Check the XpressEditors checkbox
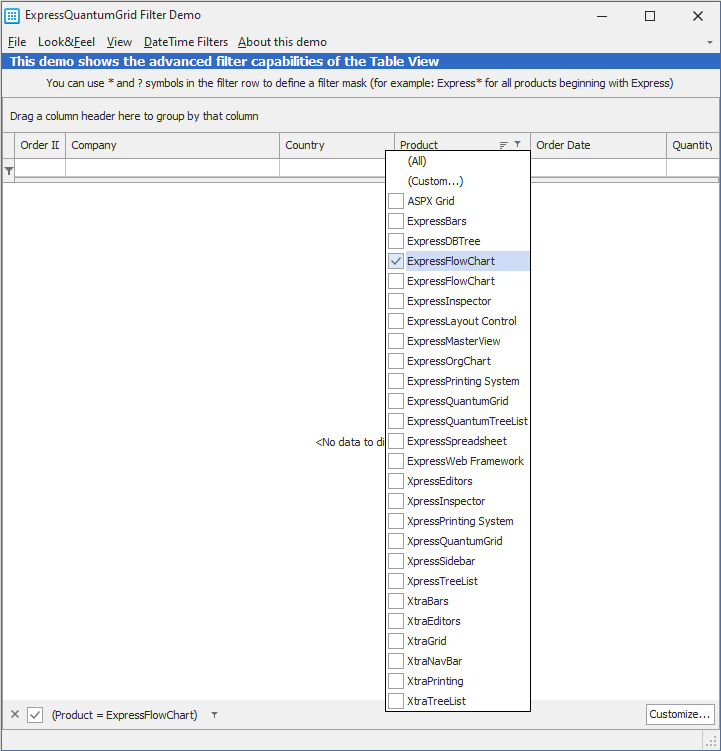Image resolution: width=721 pixels, height=751 pixels. pyautogui.click(x=396, y=481)
